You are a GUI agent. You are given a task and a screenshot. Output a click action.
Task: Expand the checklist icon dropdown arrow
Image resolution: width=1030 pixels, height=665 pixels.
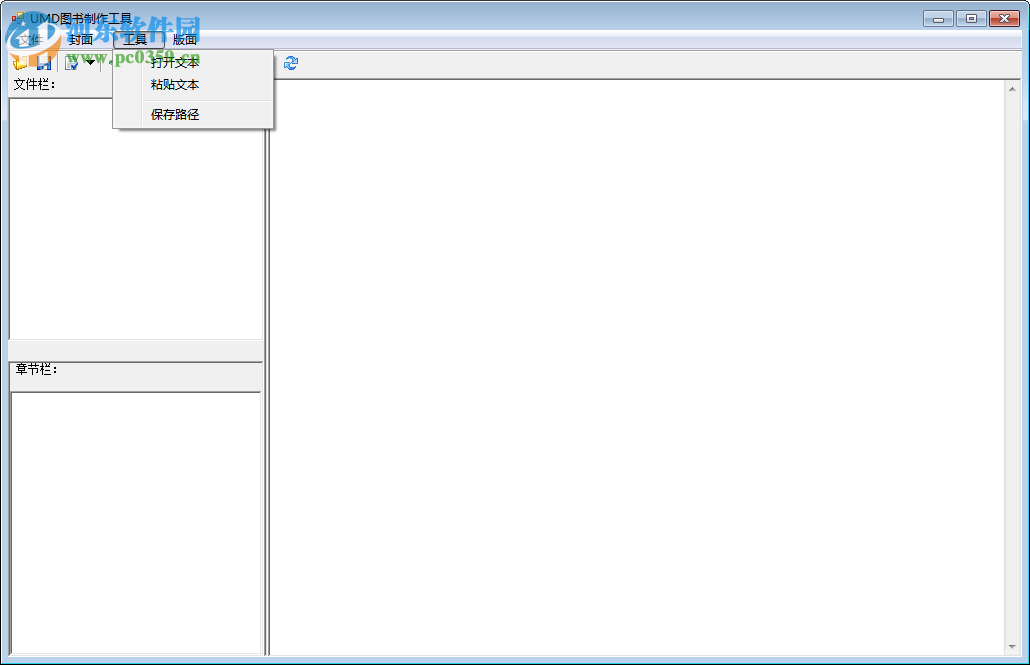90,63
